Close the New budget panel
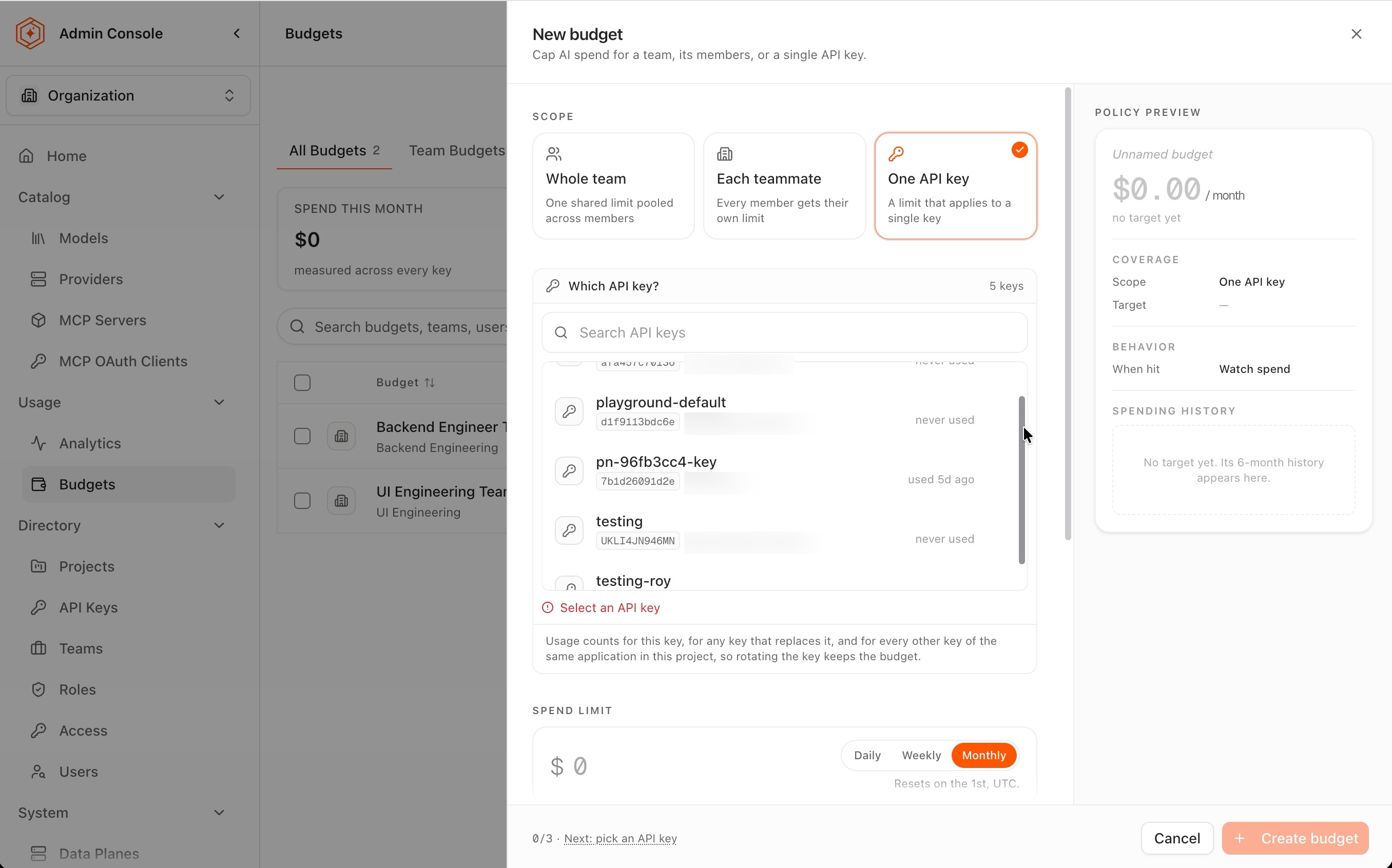 1357,34
